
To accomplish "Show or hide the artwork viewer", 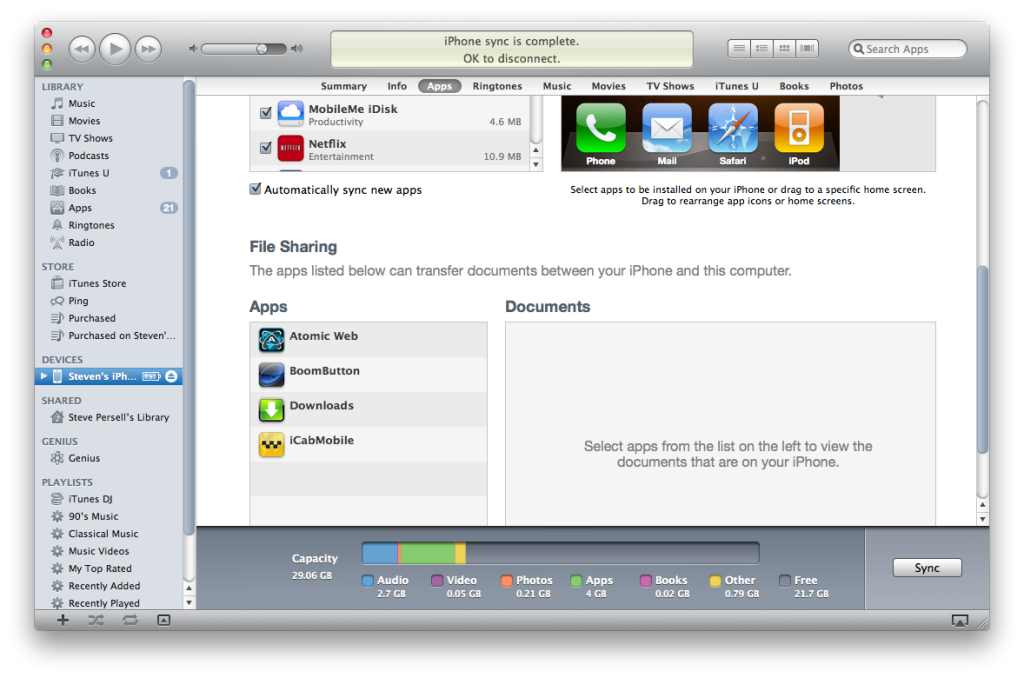I will [164, 620].
